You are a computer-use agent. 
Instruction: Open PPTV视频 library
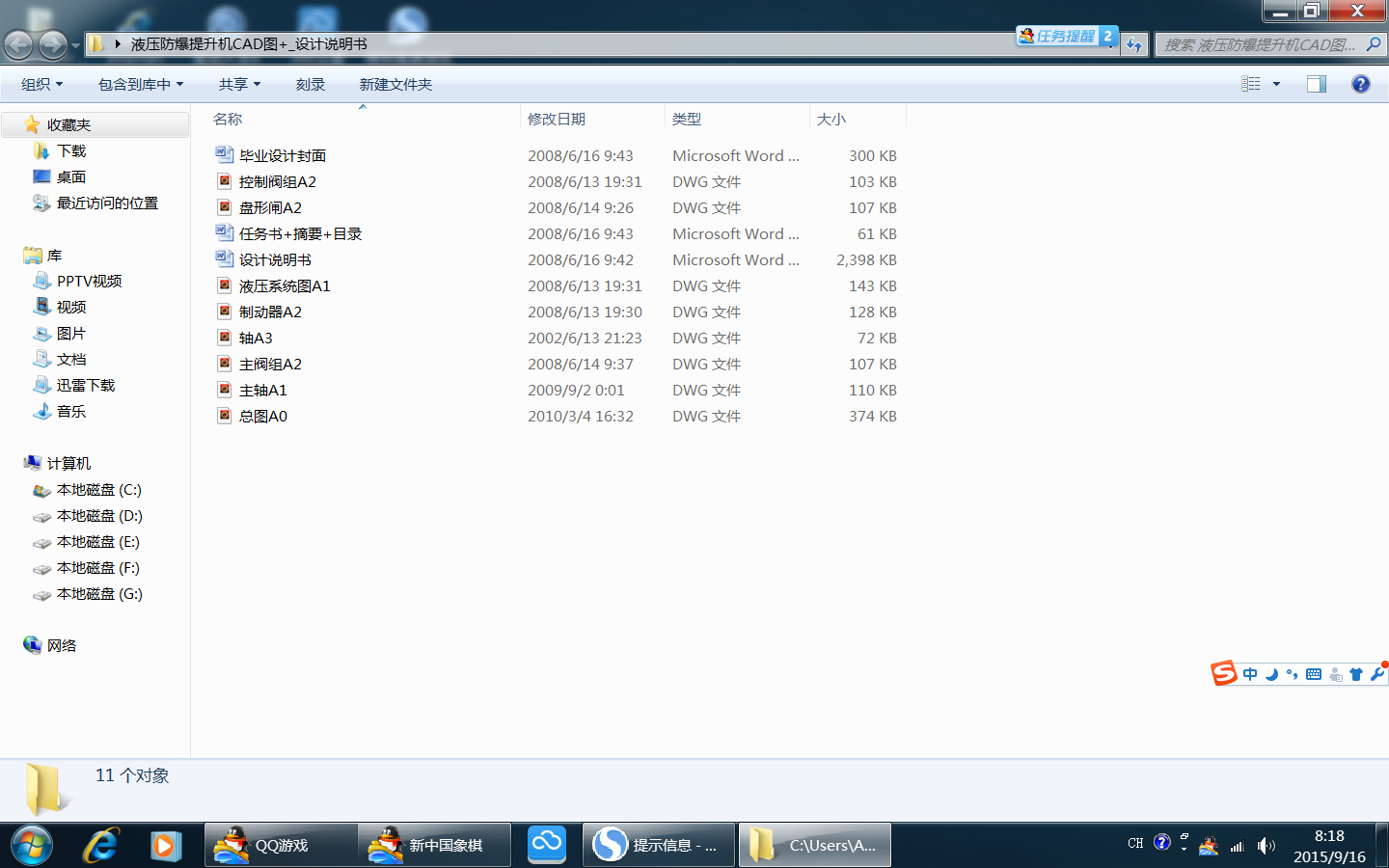coord(89,281)
